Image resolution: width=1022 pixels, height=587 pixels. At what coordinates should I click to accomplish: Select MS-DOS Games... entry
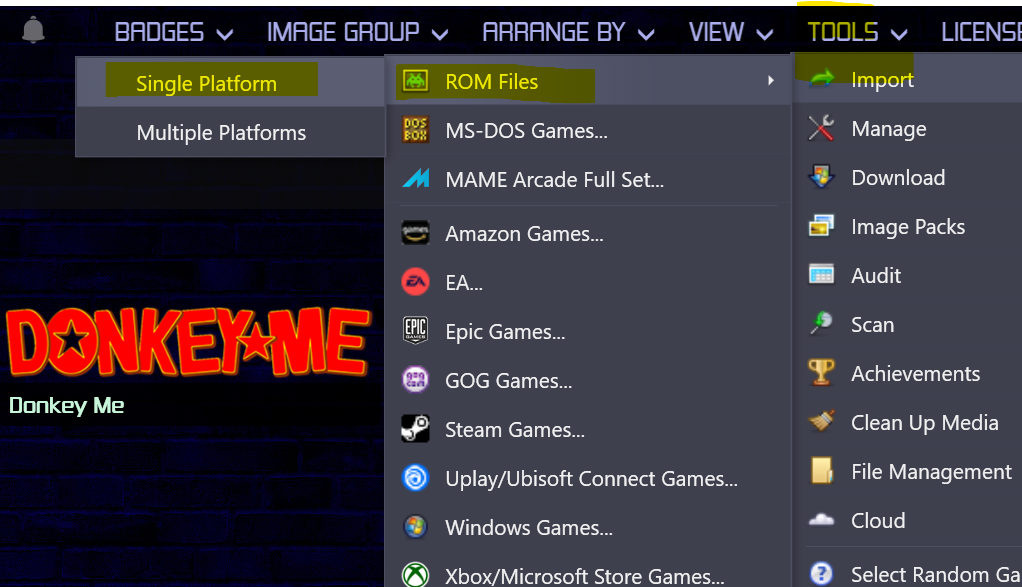589,130
